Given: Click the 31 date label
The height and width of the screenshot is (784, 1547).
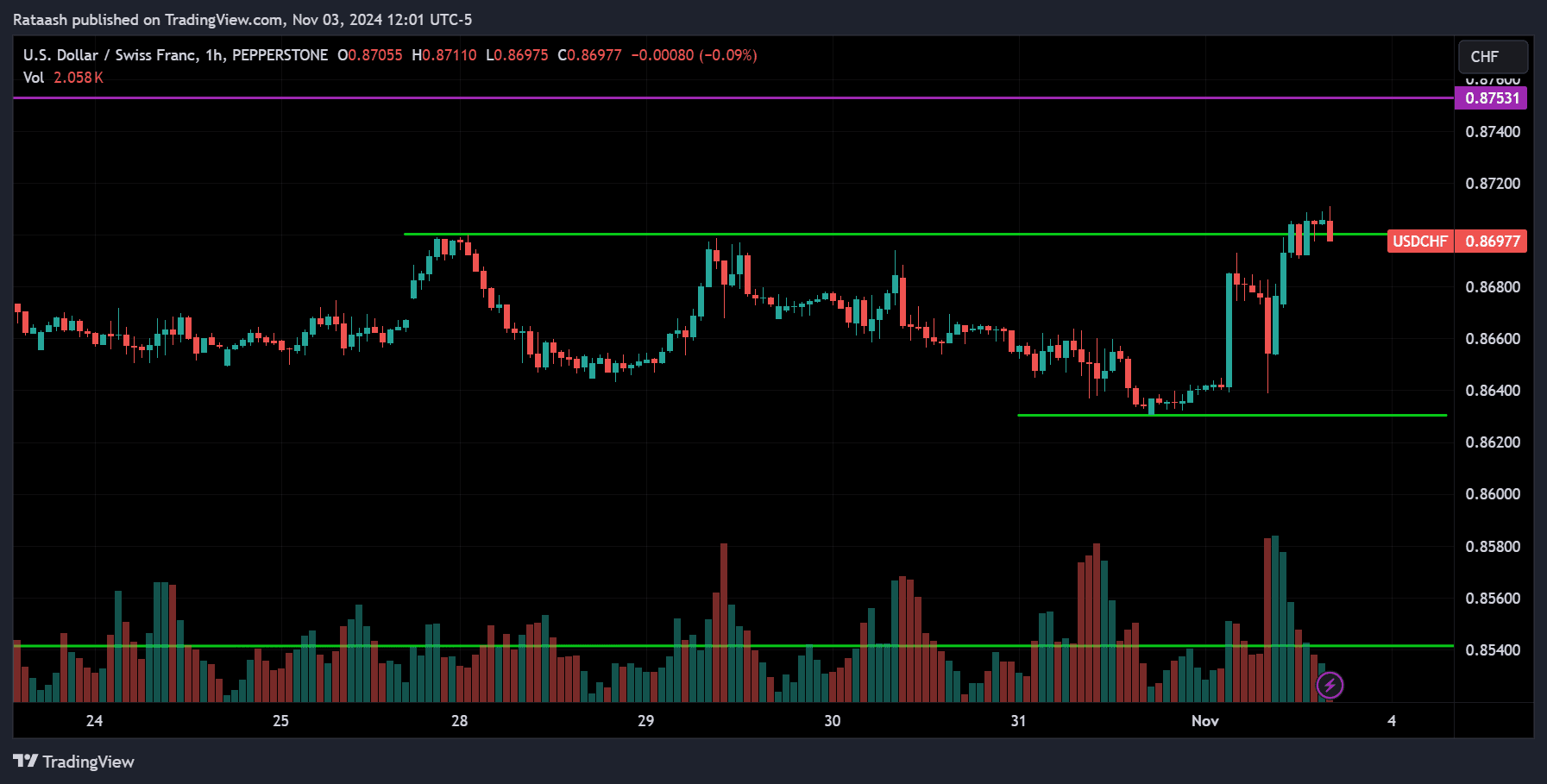Looking at the screenshot, I should tap(1018, 721).
